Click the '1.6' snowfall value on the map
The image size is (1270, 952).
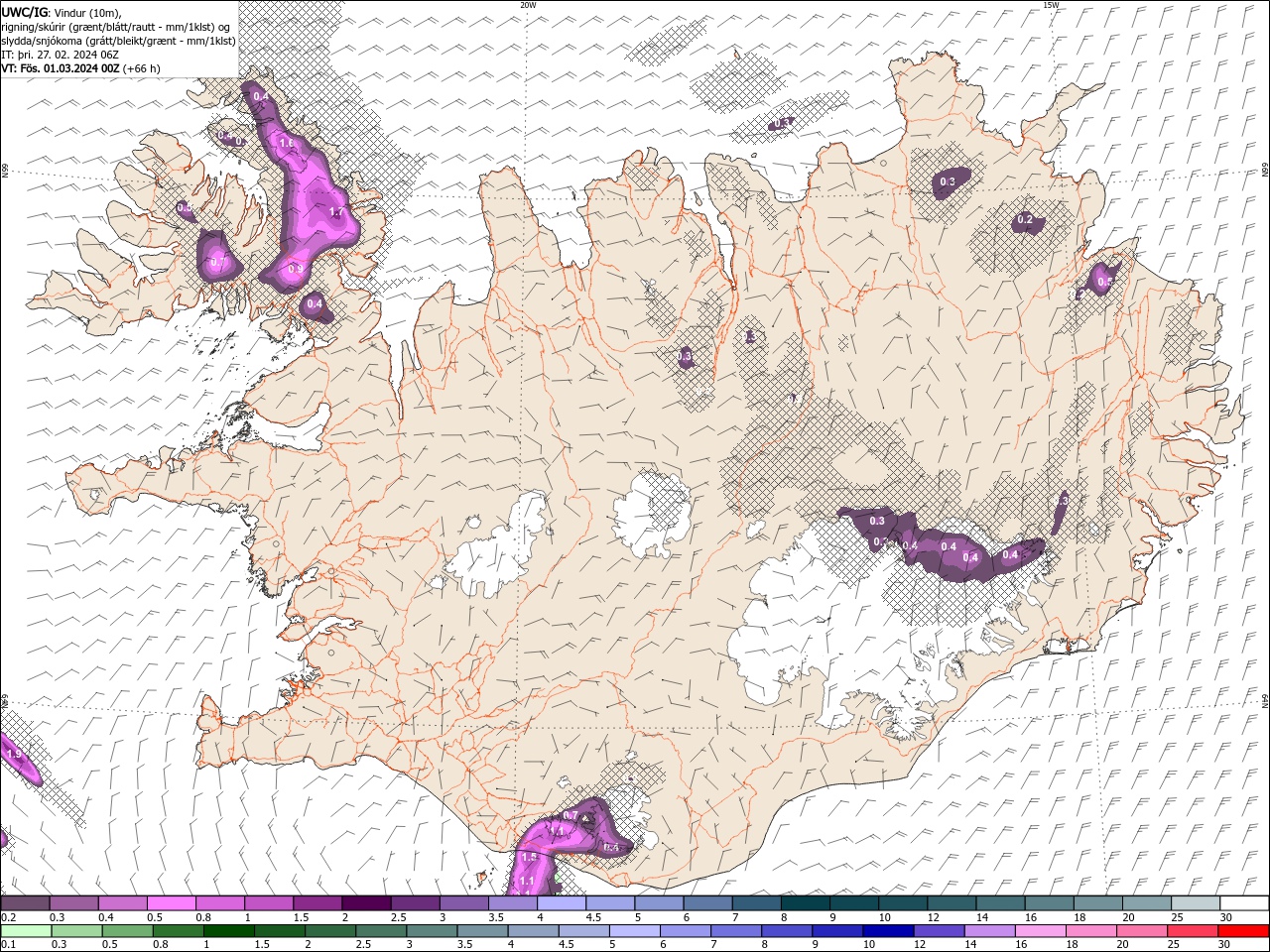[x=286, y=144]
